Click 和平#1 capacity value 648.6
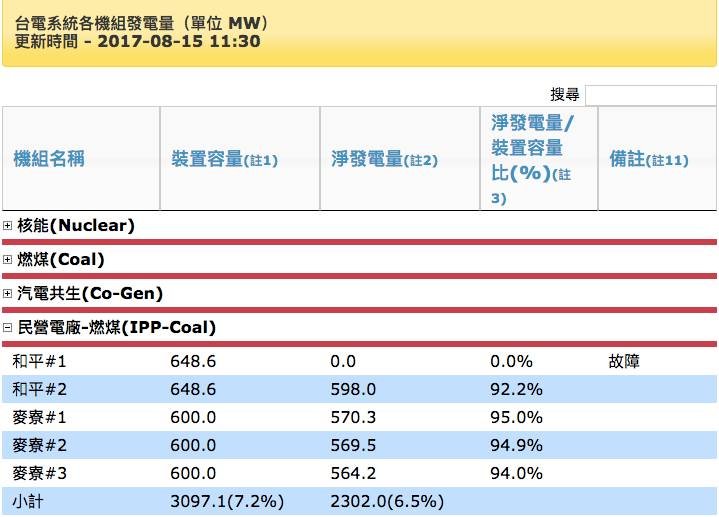Viewport: 719px width, 517px height. 193,361
